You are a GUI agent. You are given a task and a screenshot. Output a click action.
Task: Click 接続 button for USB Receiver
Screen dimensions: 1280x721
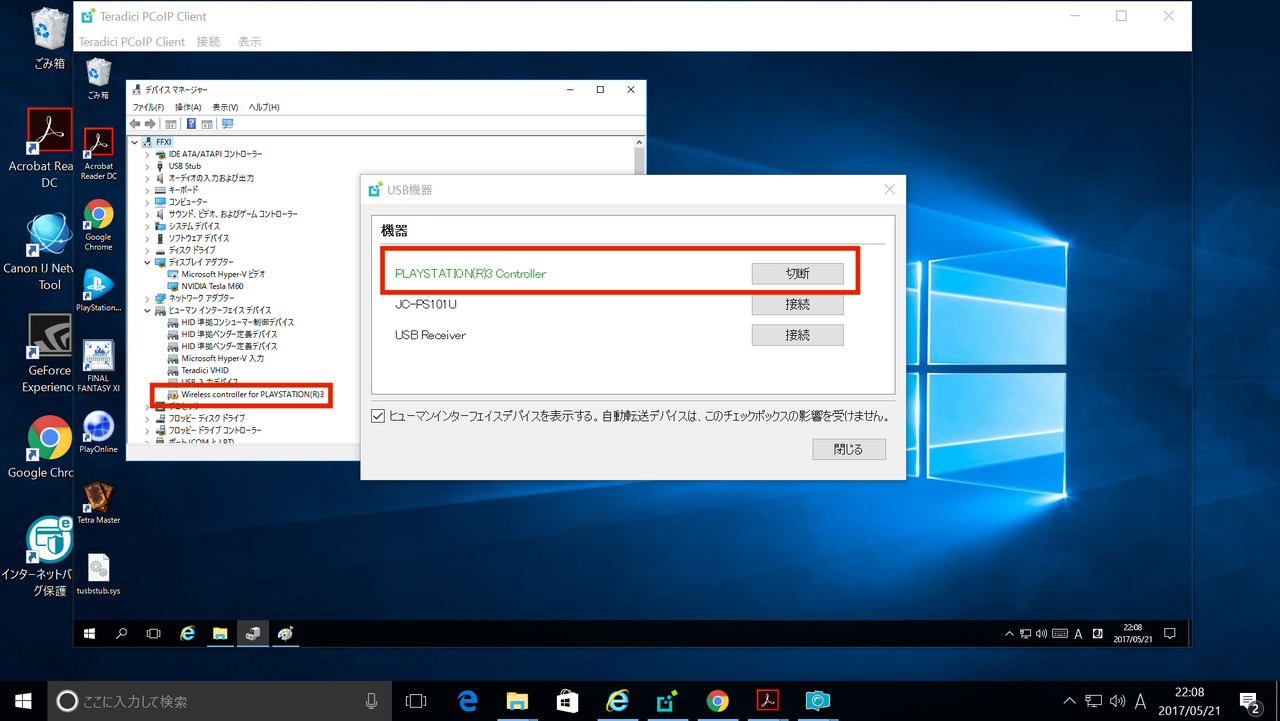[797, 335]
